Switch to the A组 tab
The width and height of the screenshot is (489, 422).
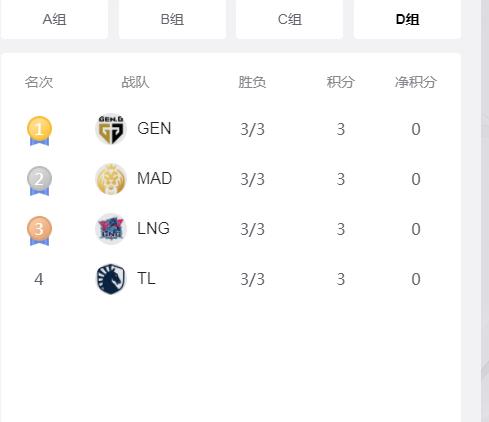tap(55, 19)
